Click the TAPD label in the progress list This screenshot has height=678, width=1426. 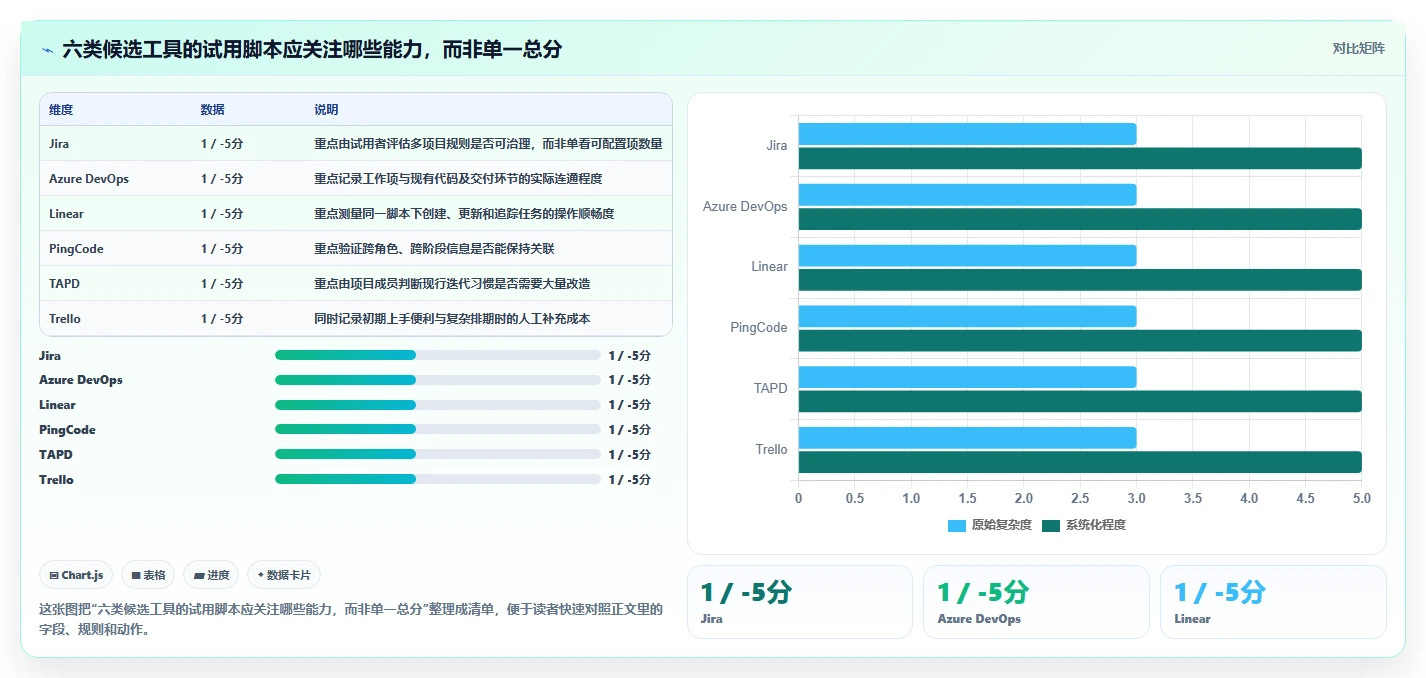(56, 455)
